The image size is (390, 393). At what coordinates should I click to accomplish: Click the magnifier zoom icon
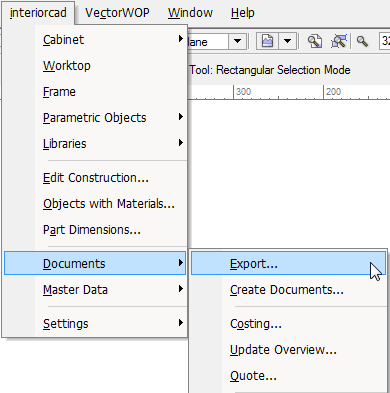(362, 41)
